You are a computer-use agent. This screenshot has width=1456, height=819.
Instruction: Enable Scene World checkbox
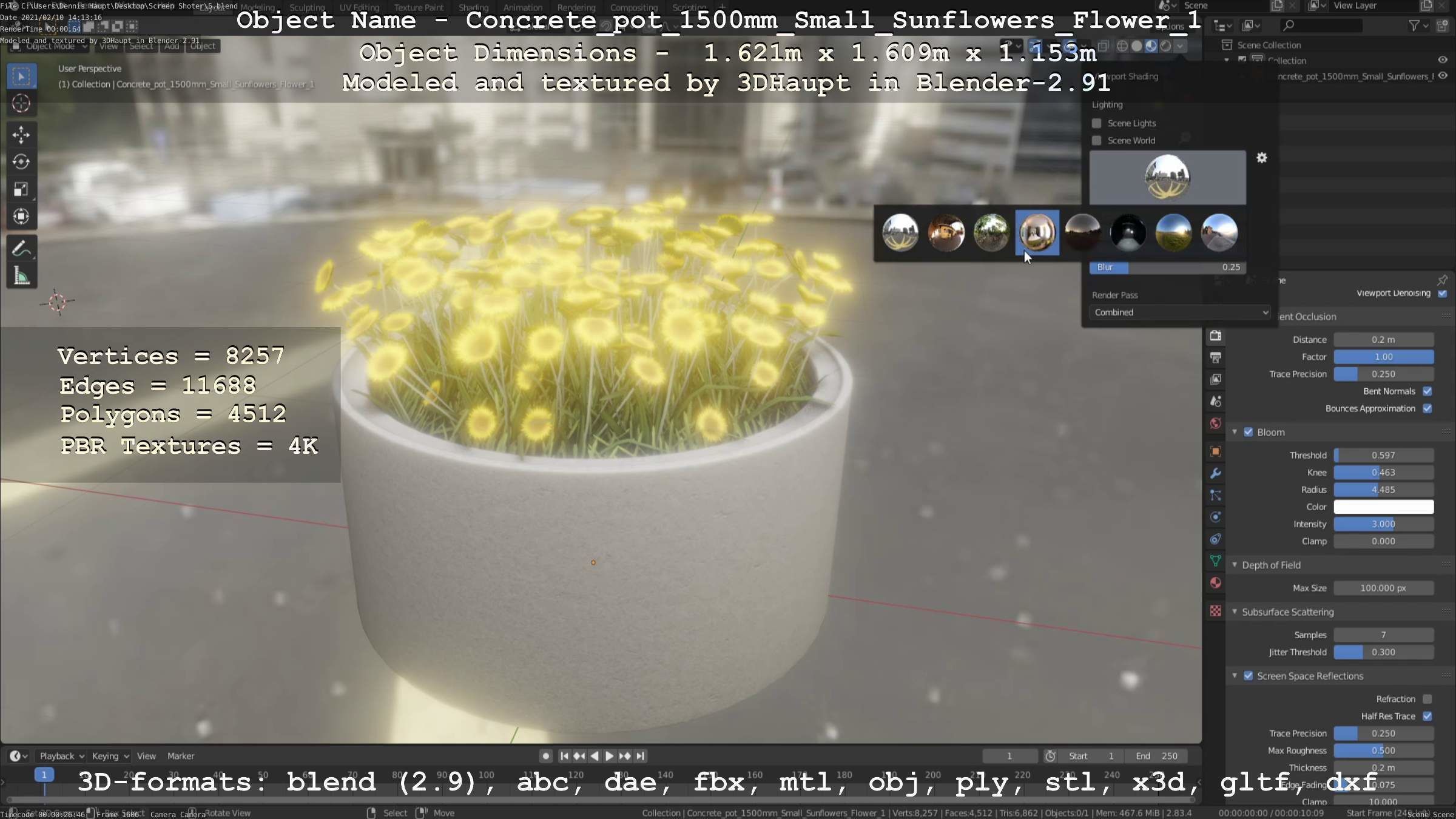tap(1097, 140)
